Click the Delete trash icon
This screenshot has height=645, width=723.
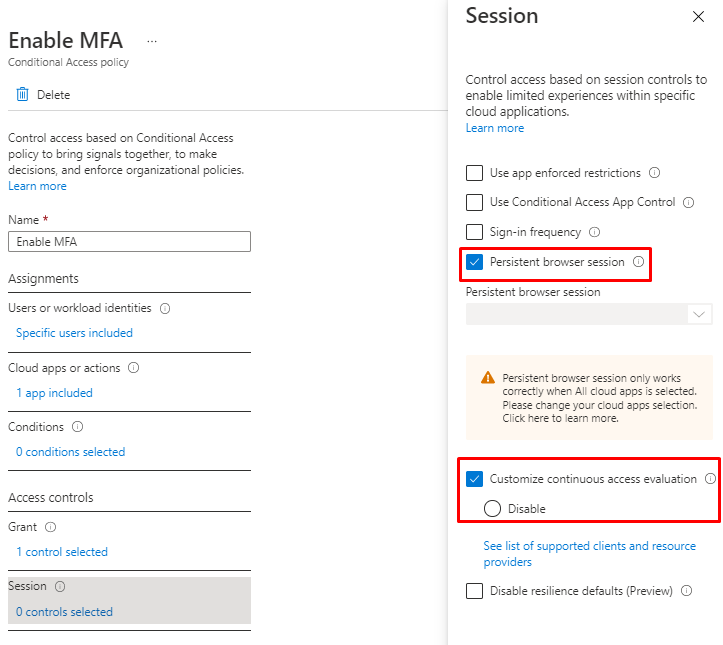click(22, 95)
